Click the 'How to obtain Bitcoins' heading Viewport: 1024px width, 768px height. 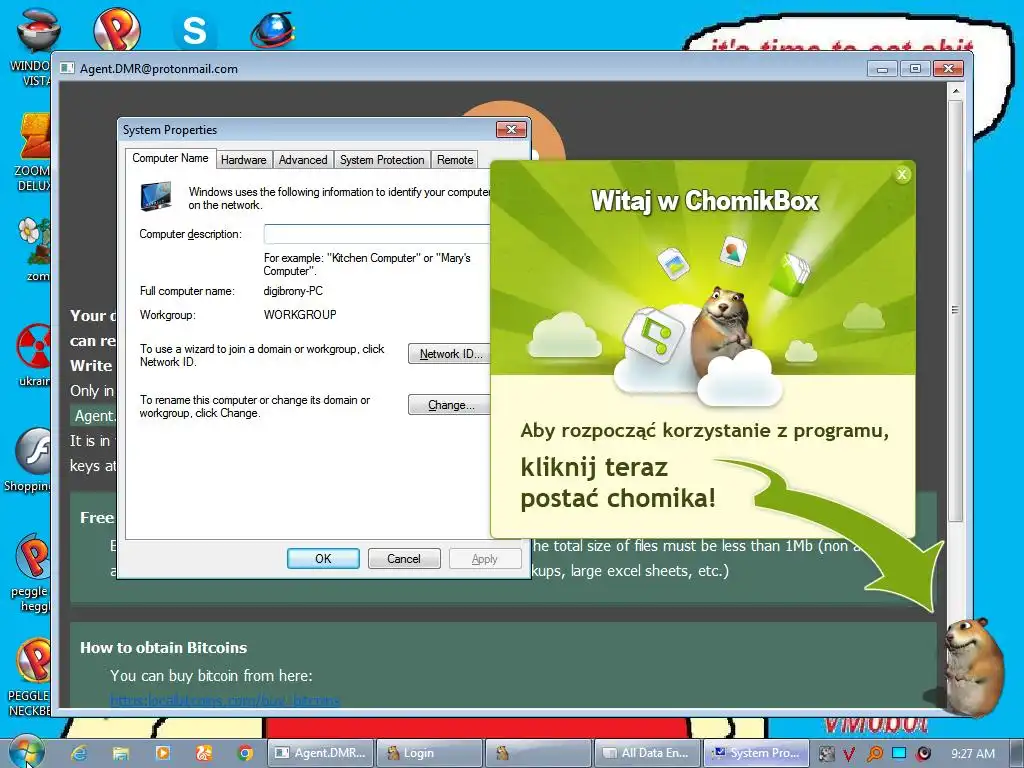[163, 647]
